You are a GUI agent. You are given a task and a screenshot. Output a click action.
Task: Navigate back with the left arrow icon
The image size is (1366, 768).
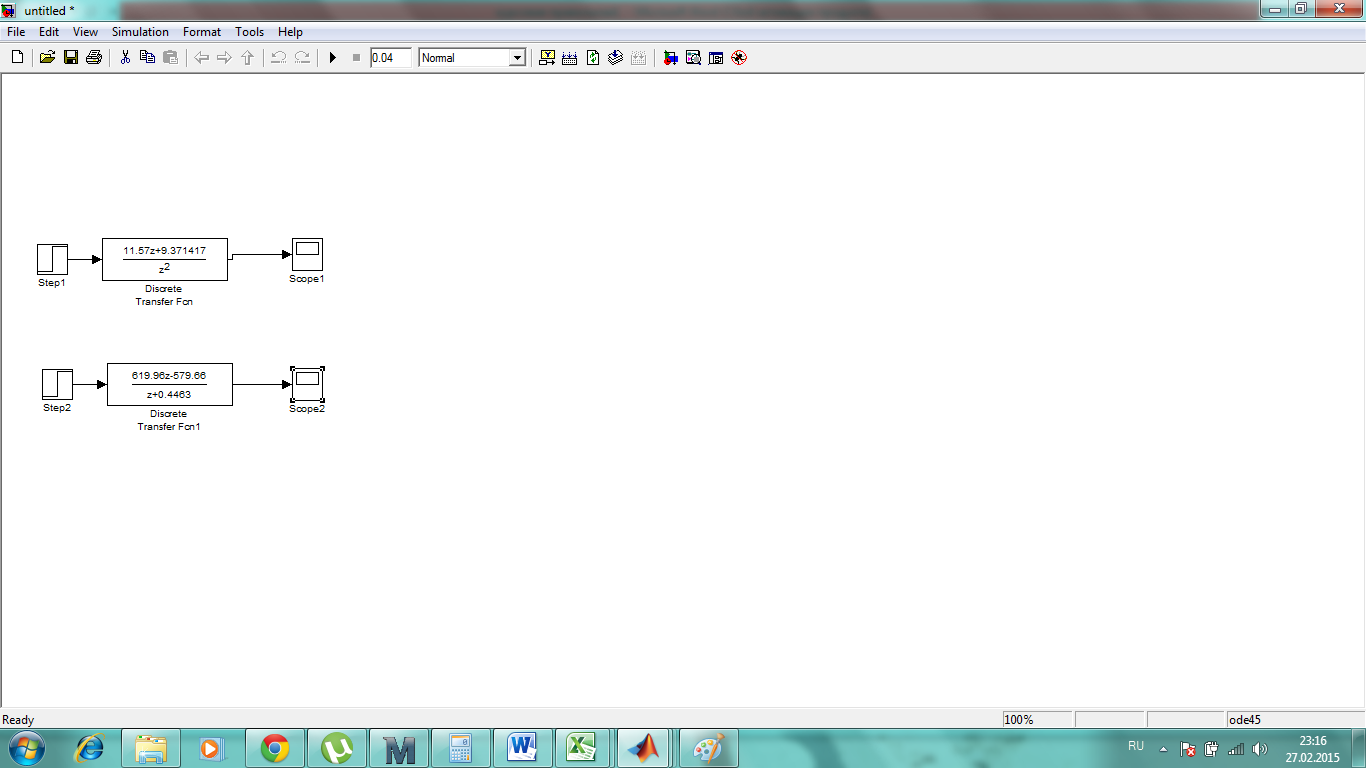[201, 58]
